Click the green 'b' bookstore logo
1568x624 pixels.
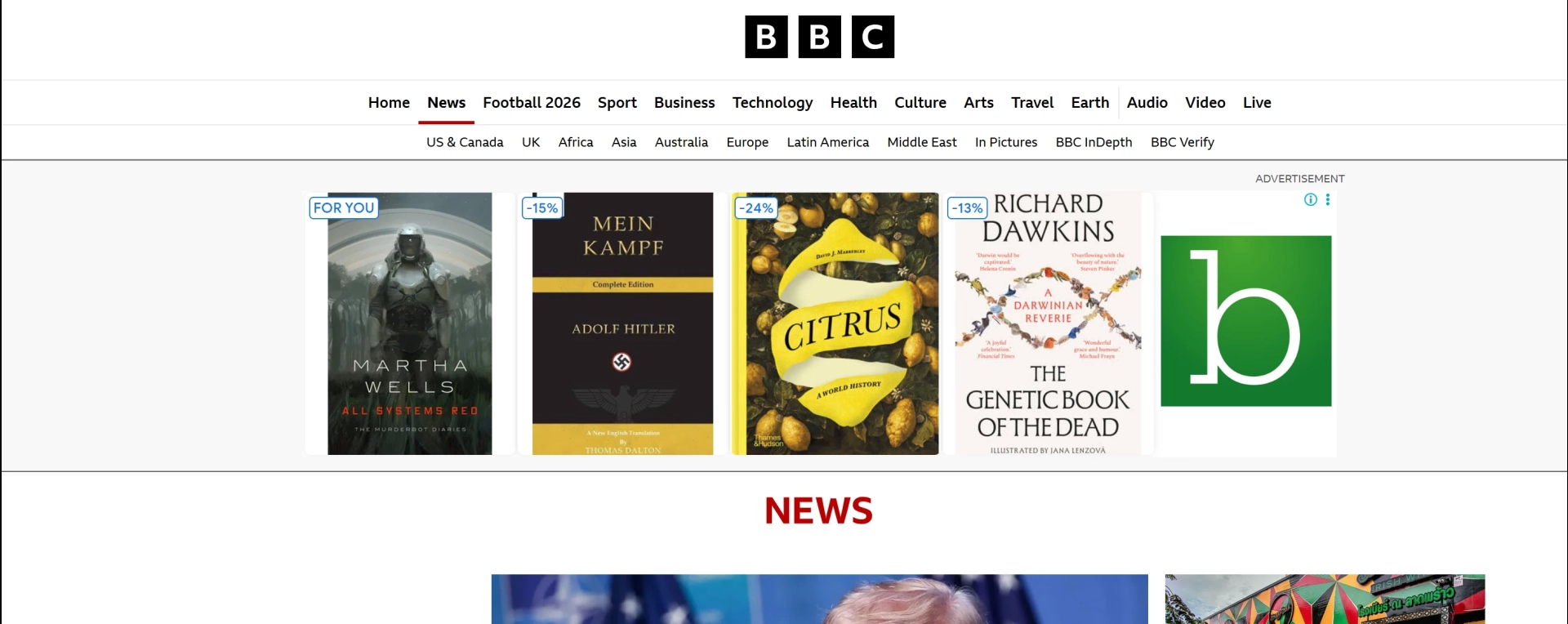1246,321
